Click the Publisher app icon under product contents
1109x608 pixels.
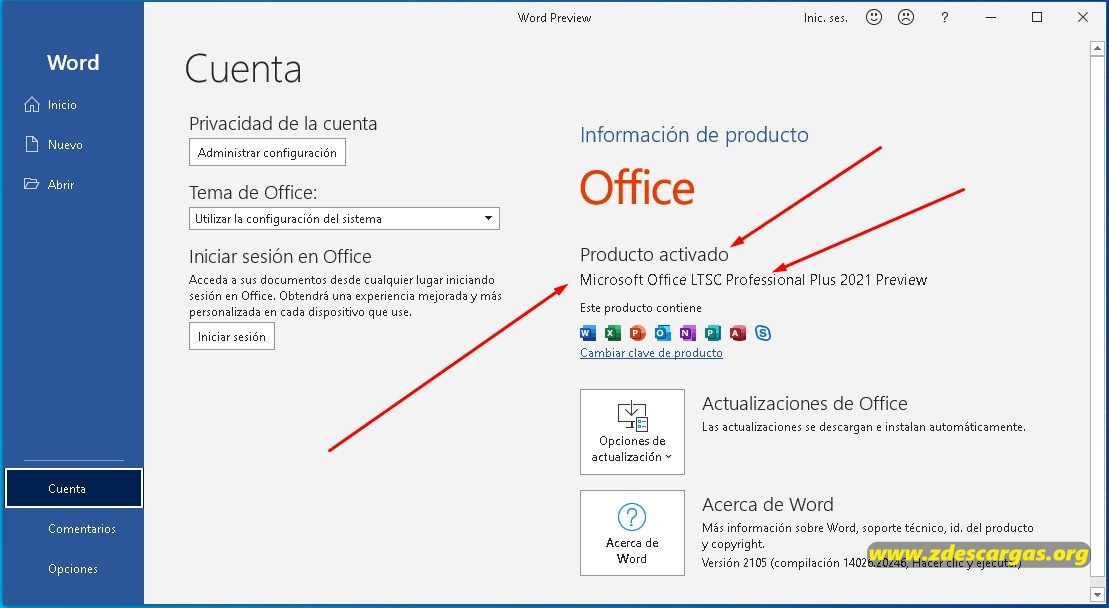(712, 333)
